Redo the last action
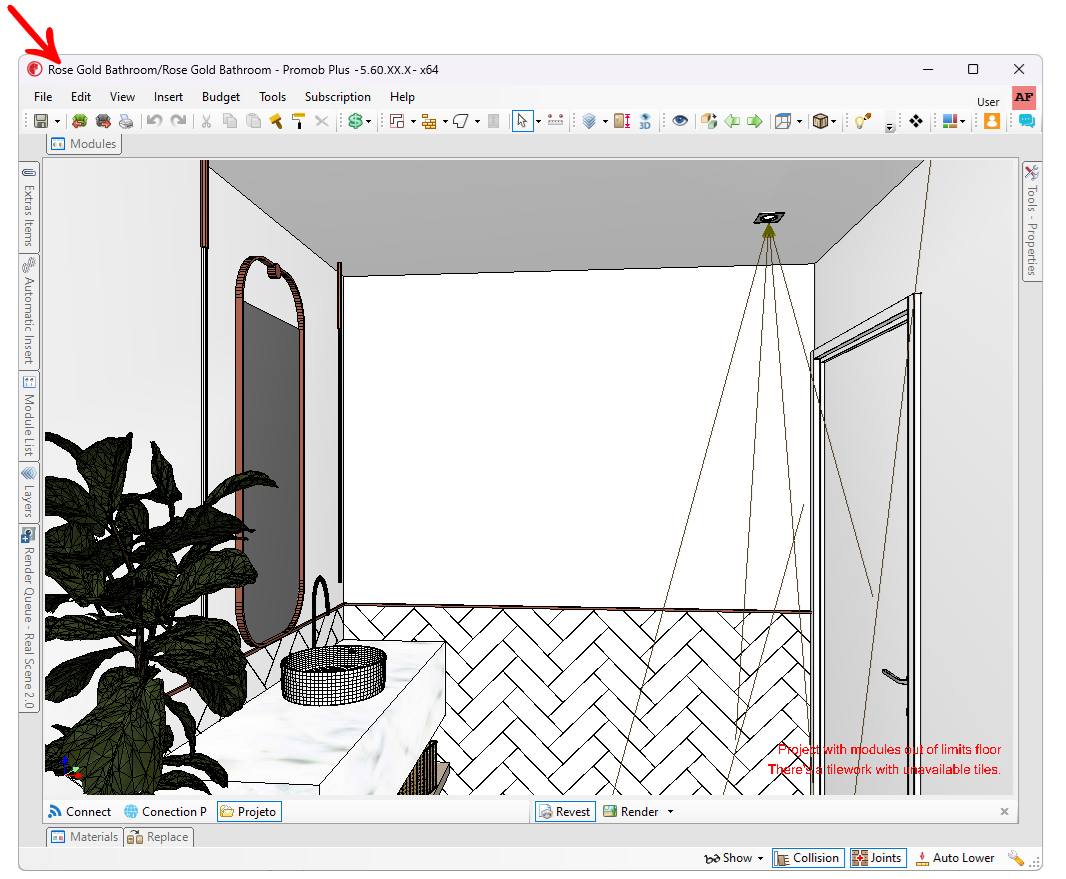Image resolution: width=1066 pixels, height=879 pixels. (x=178, y=121)
